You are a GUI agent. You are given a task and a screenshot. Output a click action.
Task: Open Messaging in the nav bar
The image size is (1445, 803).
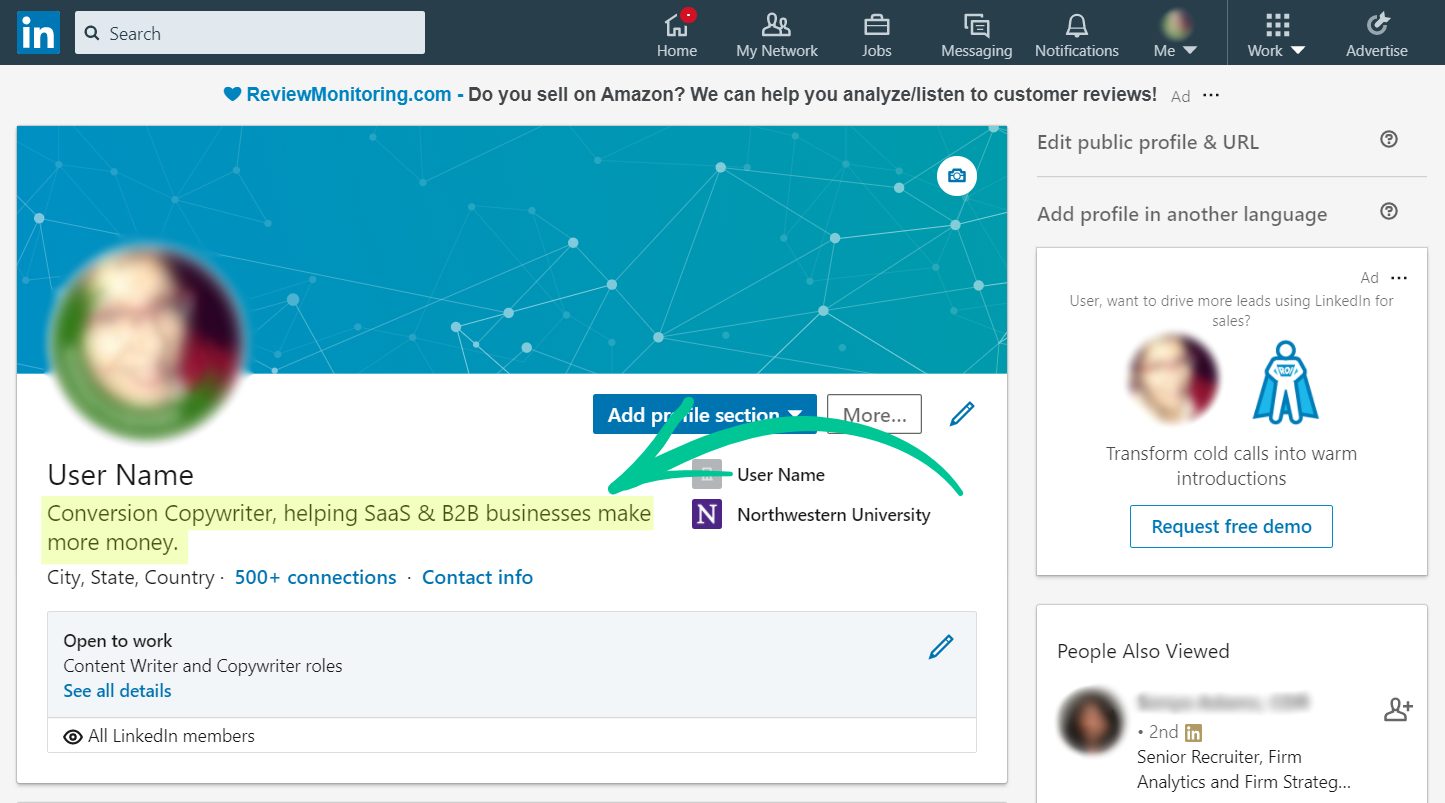[977, 34]
